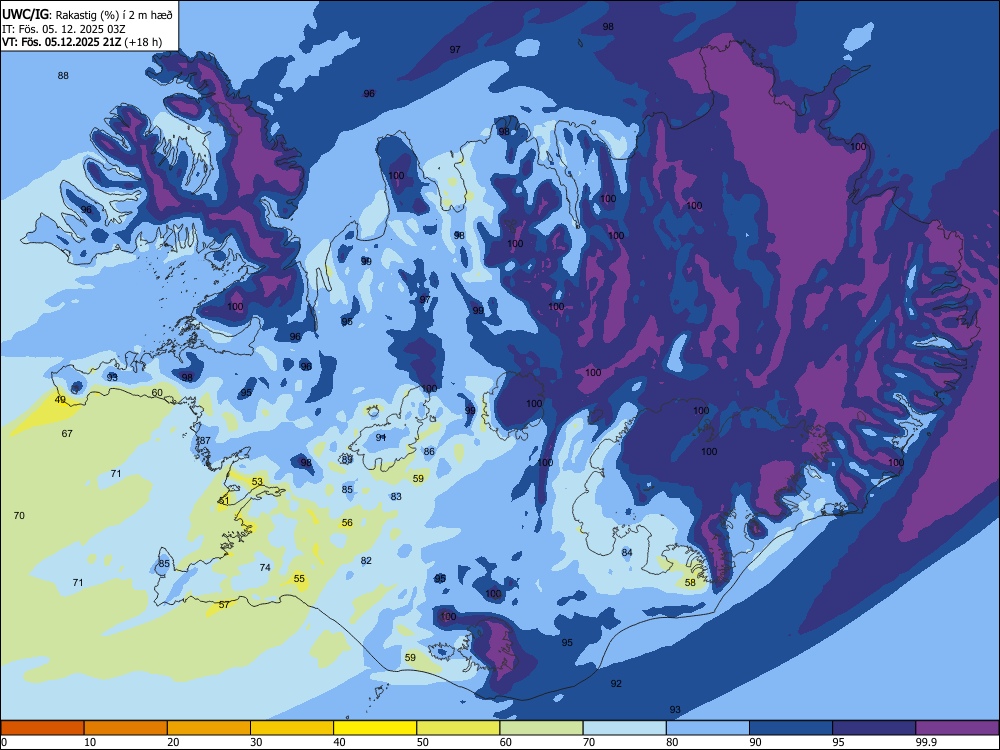The width and height of the screenshot is (1000, 750).
Task: Click the map value 56
Action: (x=347, y=522)
